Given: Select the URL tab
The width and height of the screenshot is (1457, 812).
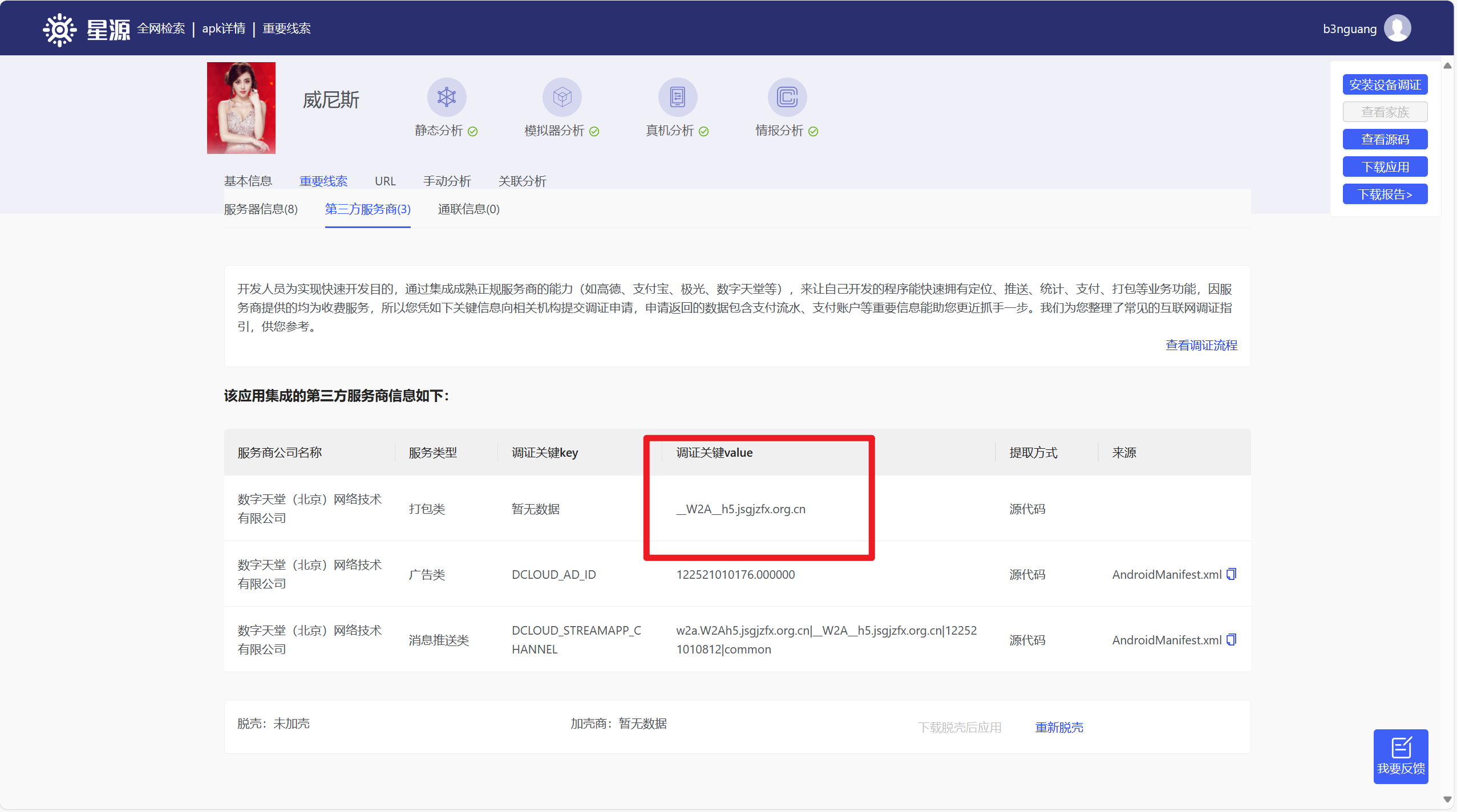Looking at the screenshot, I should [385, 181].
